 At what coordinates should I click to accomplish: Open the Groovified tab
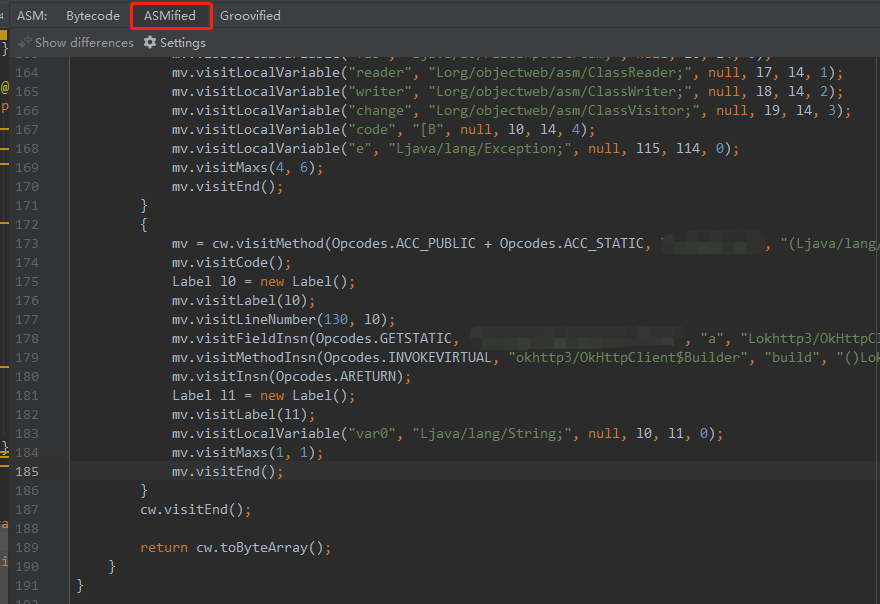click(250, 16)
